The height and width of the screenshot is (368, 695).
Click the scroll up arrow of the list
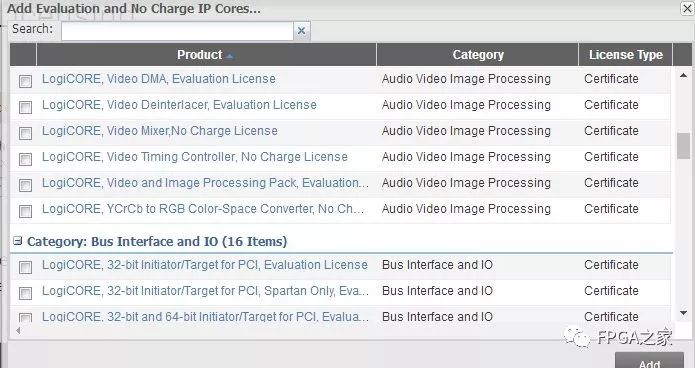[x=683, y=76]
